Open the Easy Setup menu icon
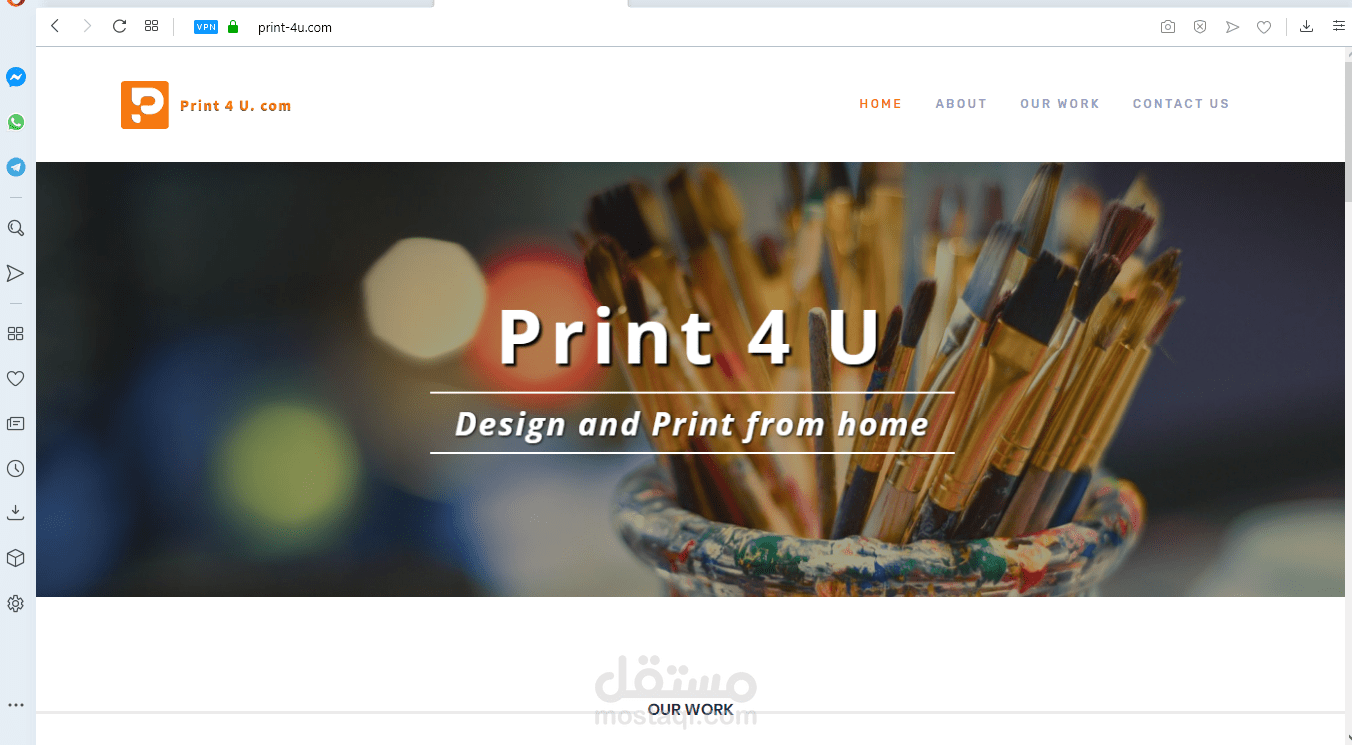 click(1338, 26)
